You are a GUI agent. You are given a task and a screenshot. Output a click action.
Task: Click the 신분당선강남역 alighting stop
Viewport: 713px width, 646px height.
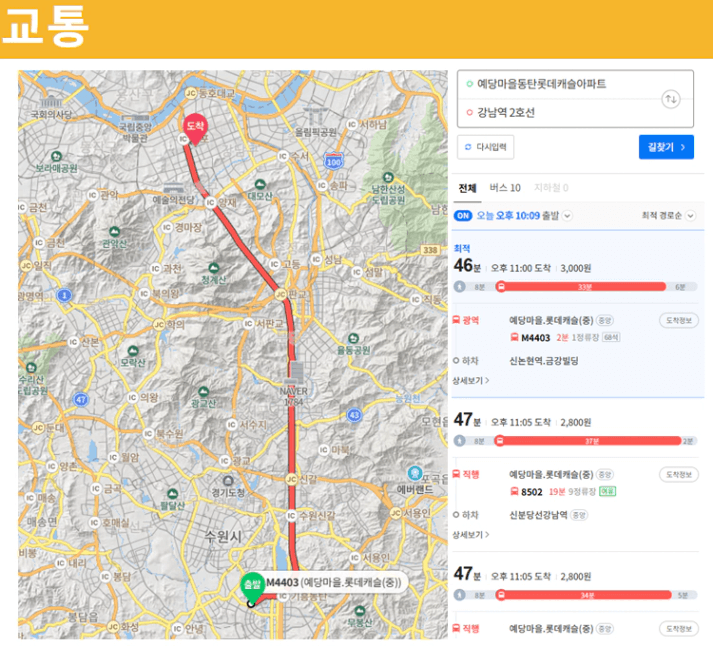click(x=538, y=515)
